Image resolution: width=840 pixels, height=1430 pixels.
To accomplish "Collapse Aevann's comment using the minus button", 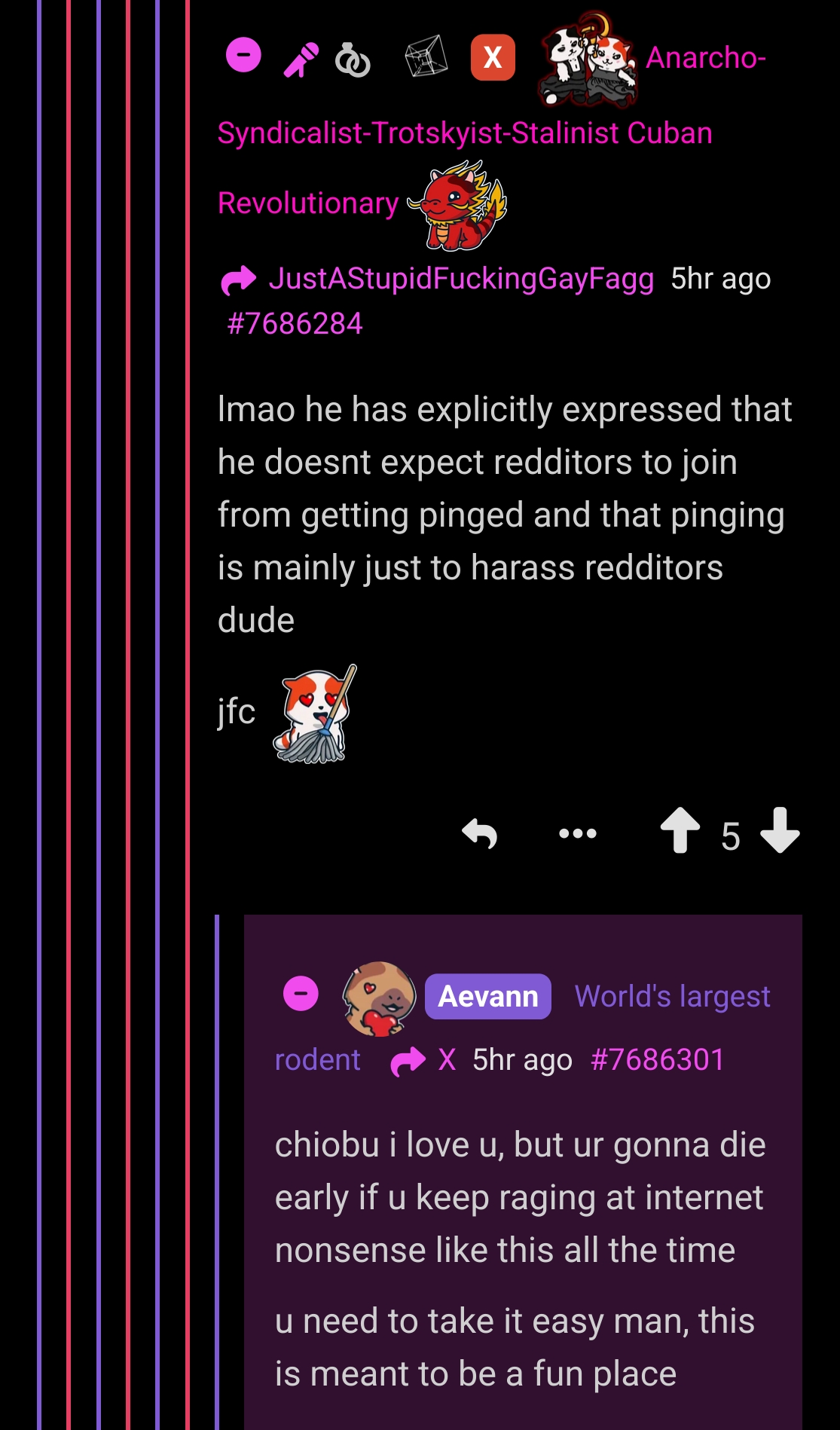I will click(301, 994).
